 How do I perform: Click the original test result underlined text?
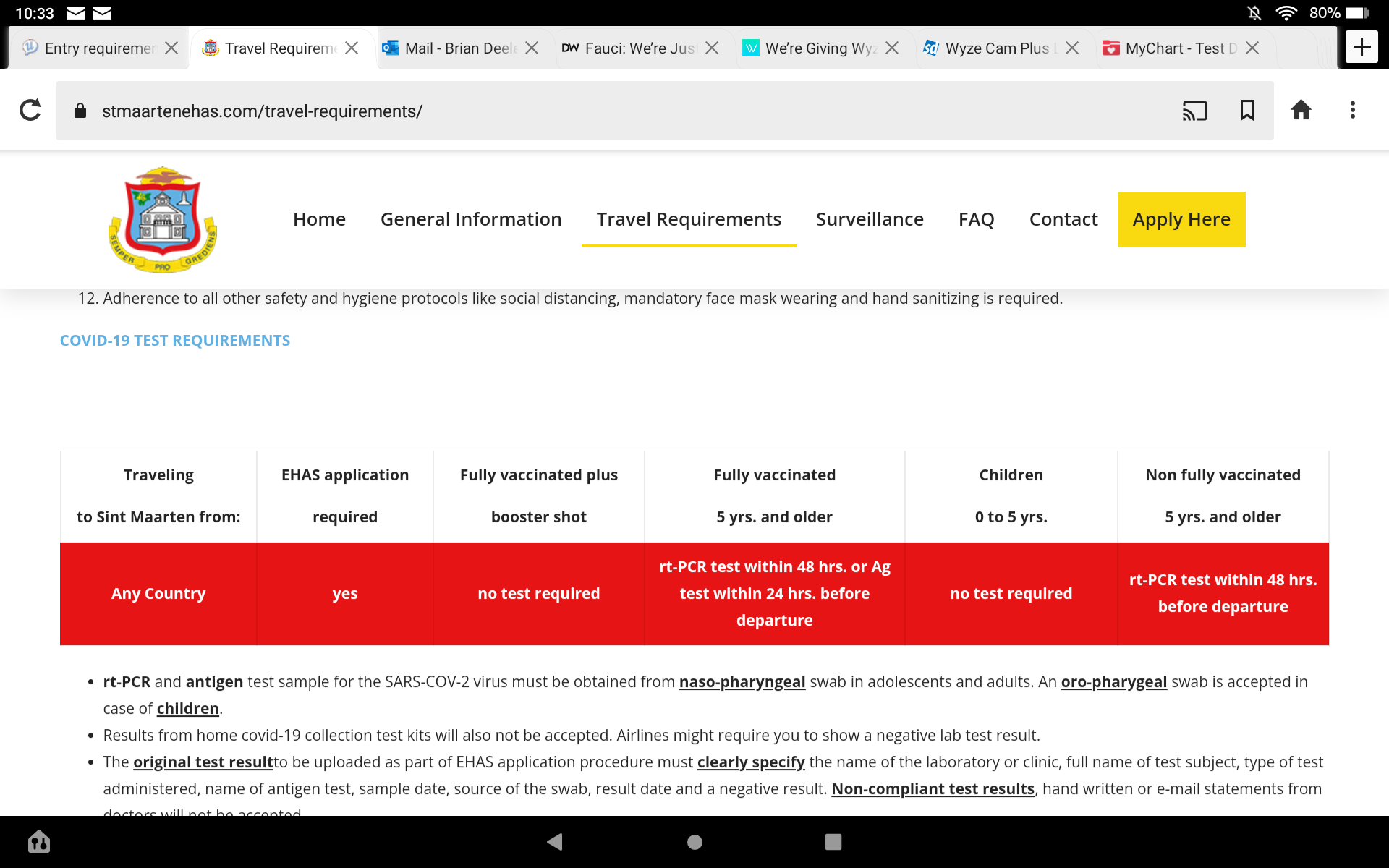click(x=203, y=762)
